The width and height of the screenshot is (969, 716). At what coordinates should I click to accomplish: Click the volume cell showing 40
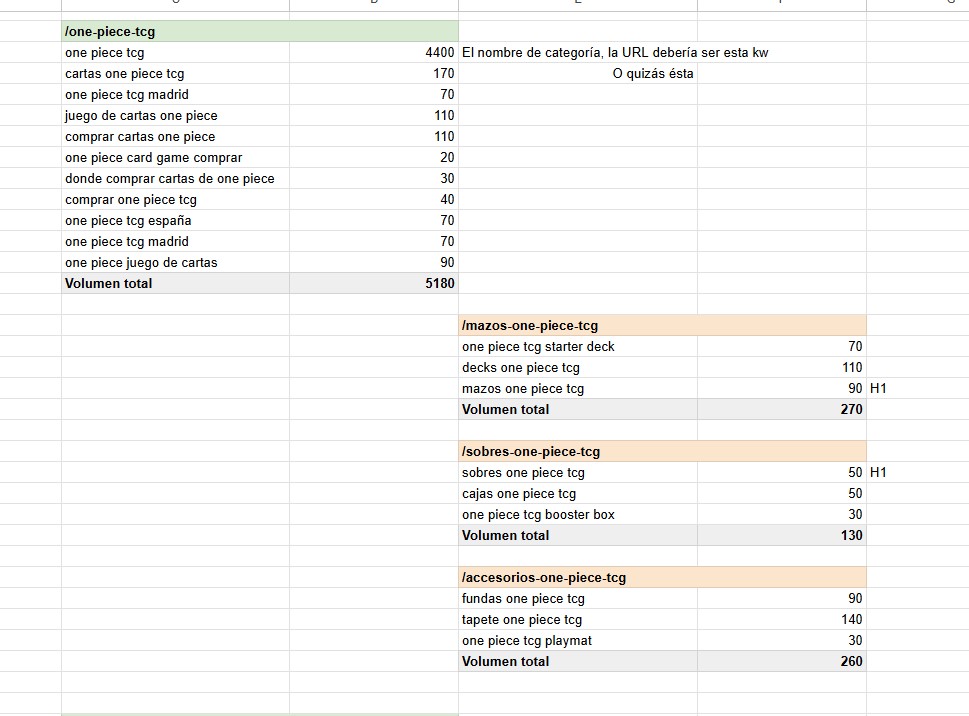click(374, 200)
